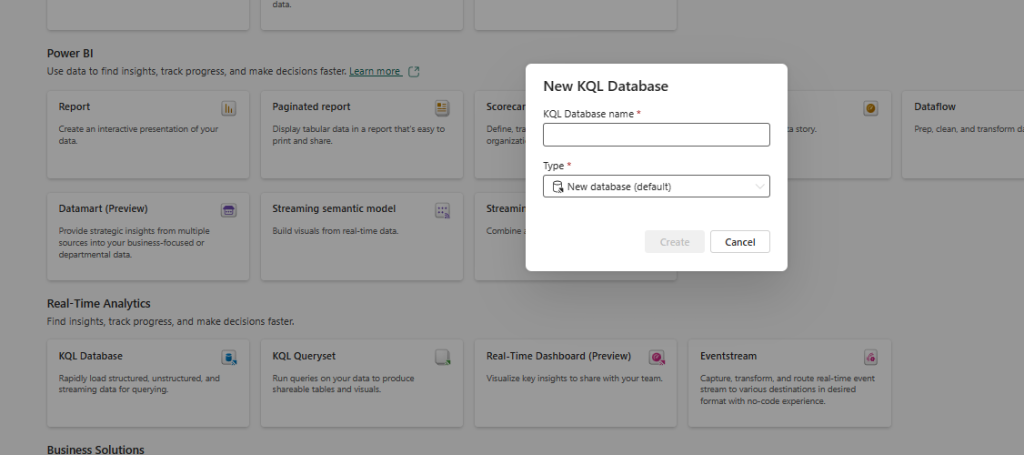
Task: Click 'Provide strategic insights' description text
Action: coord(135,242)
